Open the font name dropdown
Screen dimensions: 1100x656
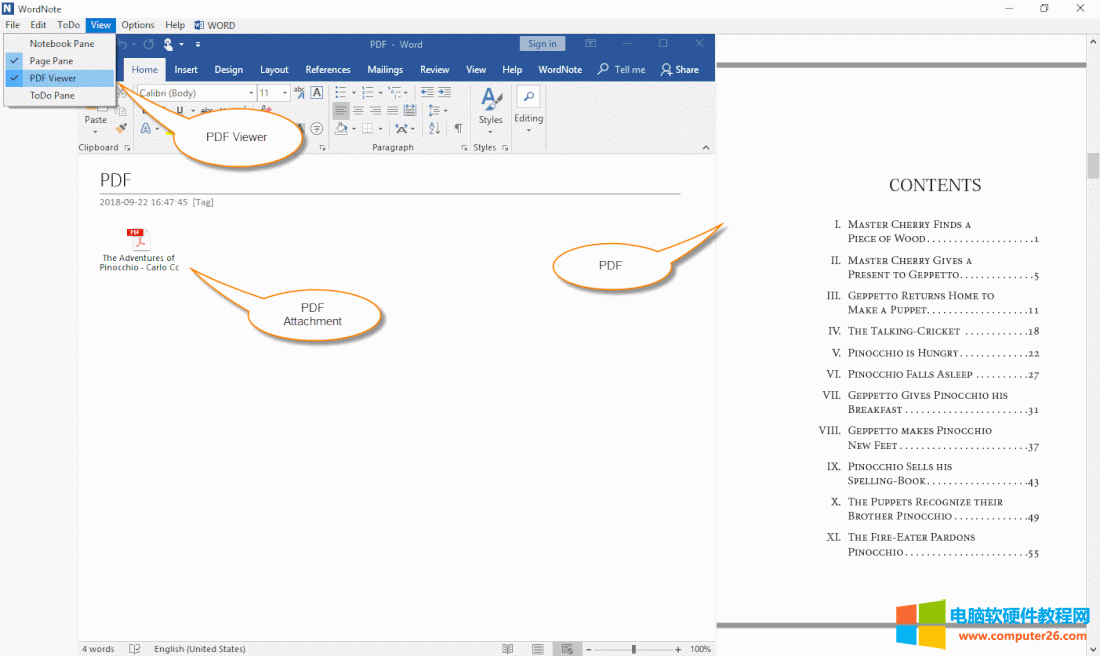coord(250,92)
